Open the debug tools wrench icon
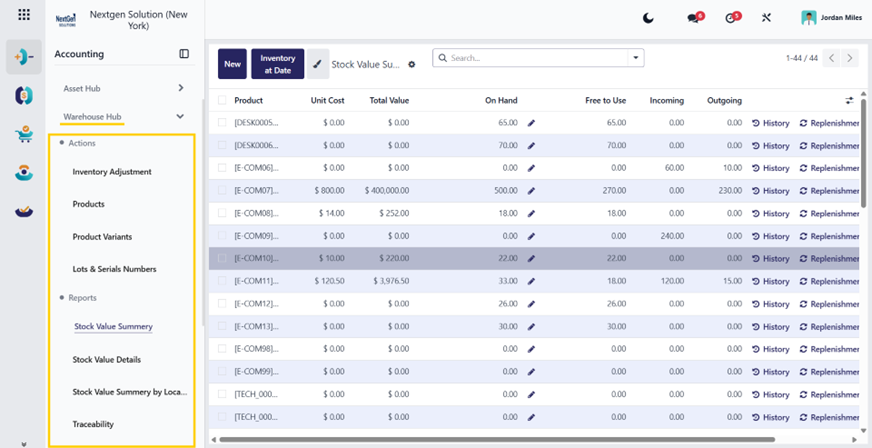This screenshot has height=448, width=872. click(766, 18)
